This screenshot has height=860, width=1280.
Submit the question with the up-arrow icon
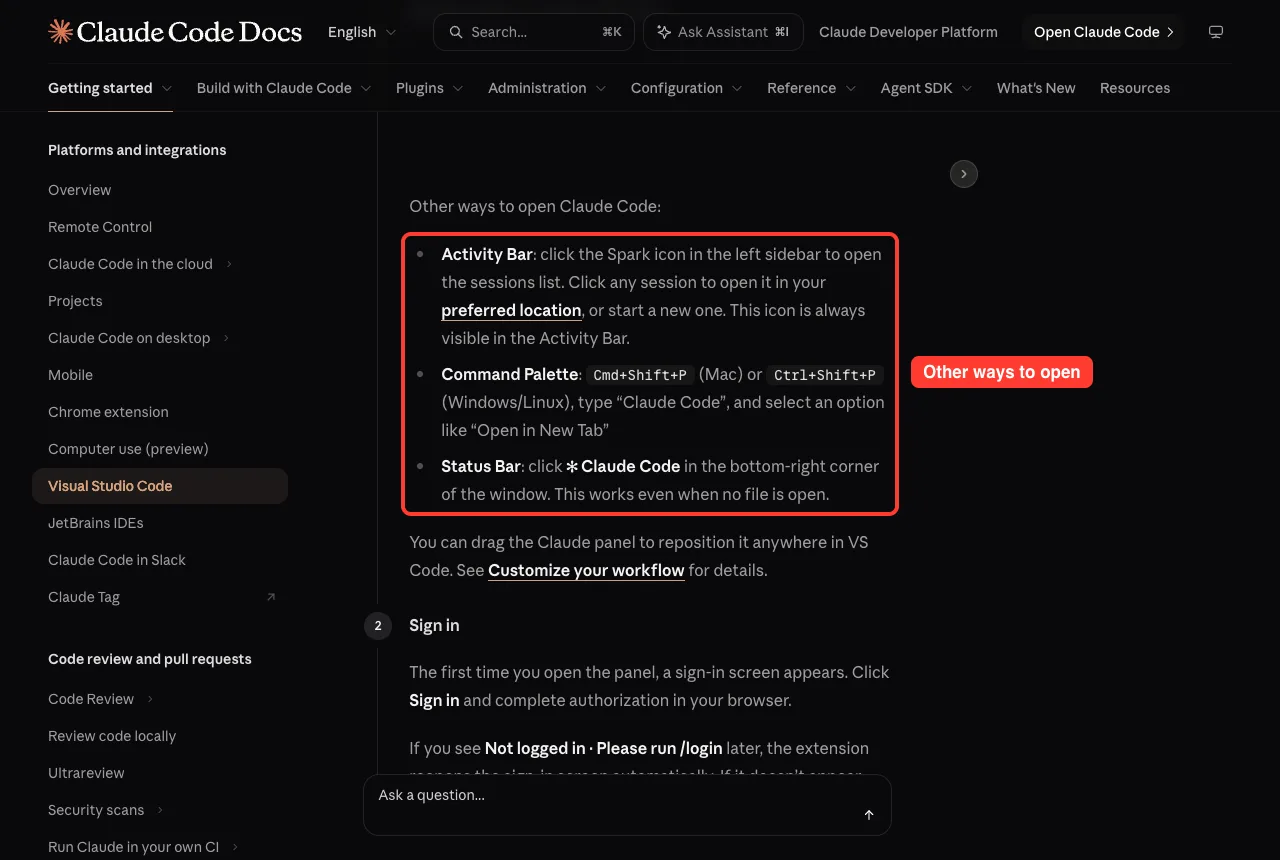(x=869, y=815)
